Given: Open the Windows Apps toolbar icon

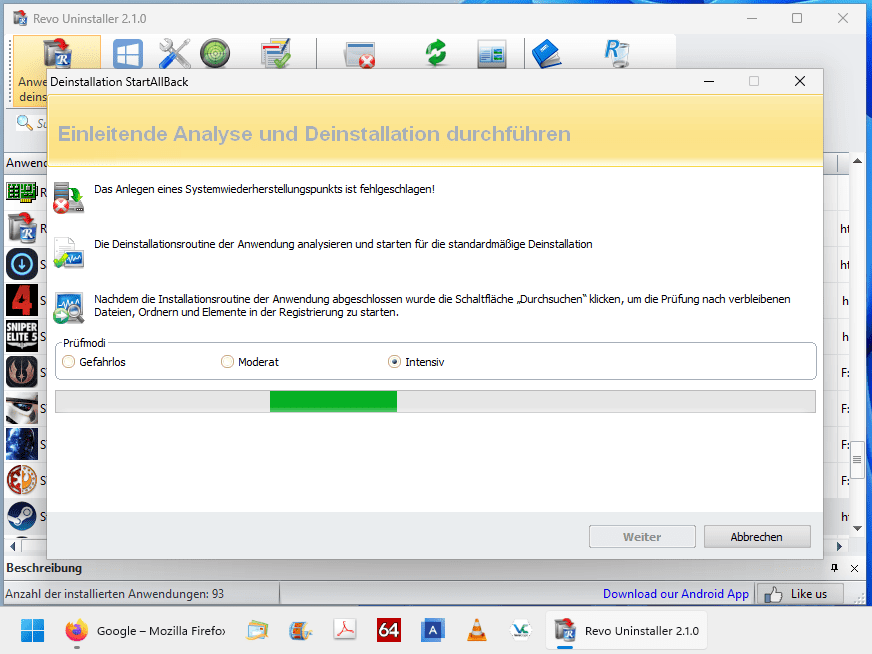Looking at the screenshot, I should coord(127,53).
